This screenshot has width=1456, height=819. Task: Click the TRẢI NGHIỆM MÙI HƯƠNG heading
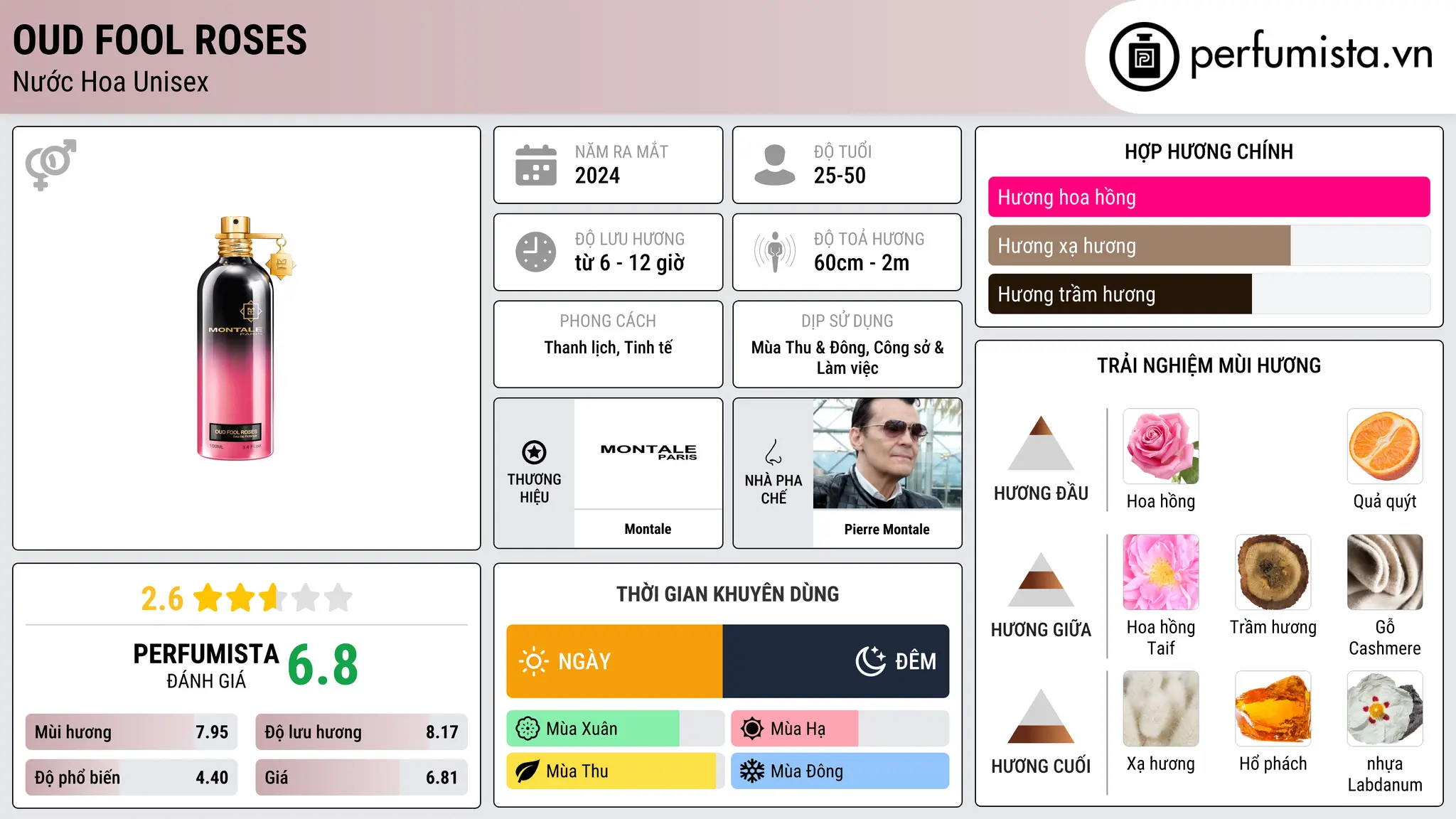click(x=1209, y=365)
